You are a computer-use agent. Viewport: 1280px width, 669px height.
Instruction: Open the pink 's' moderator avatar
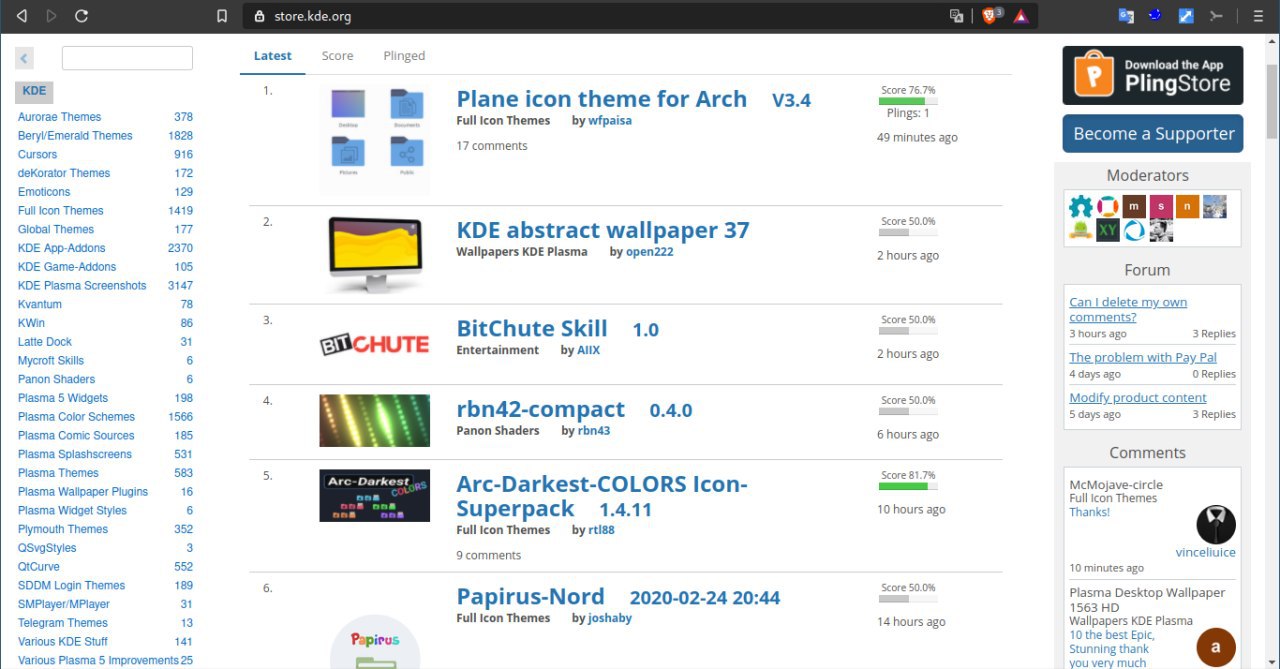coord(1161,207)
